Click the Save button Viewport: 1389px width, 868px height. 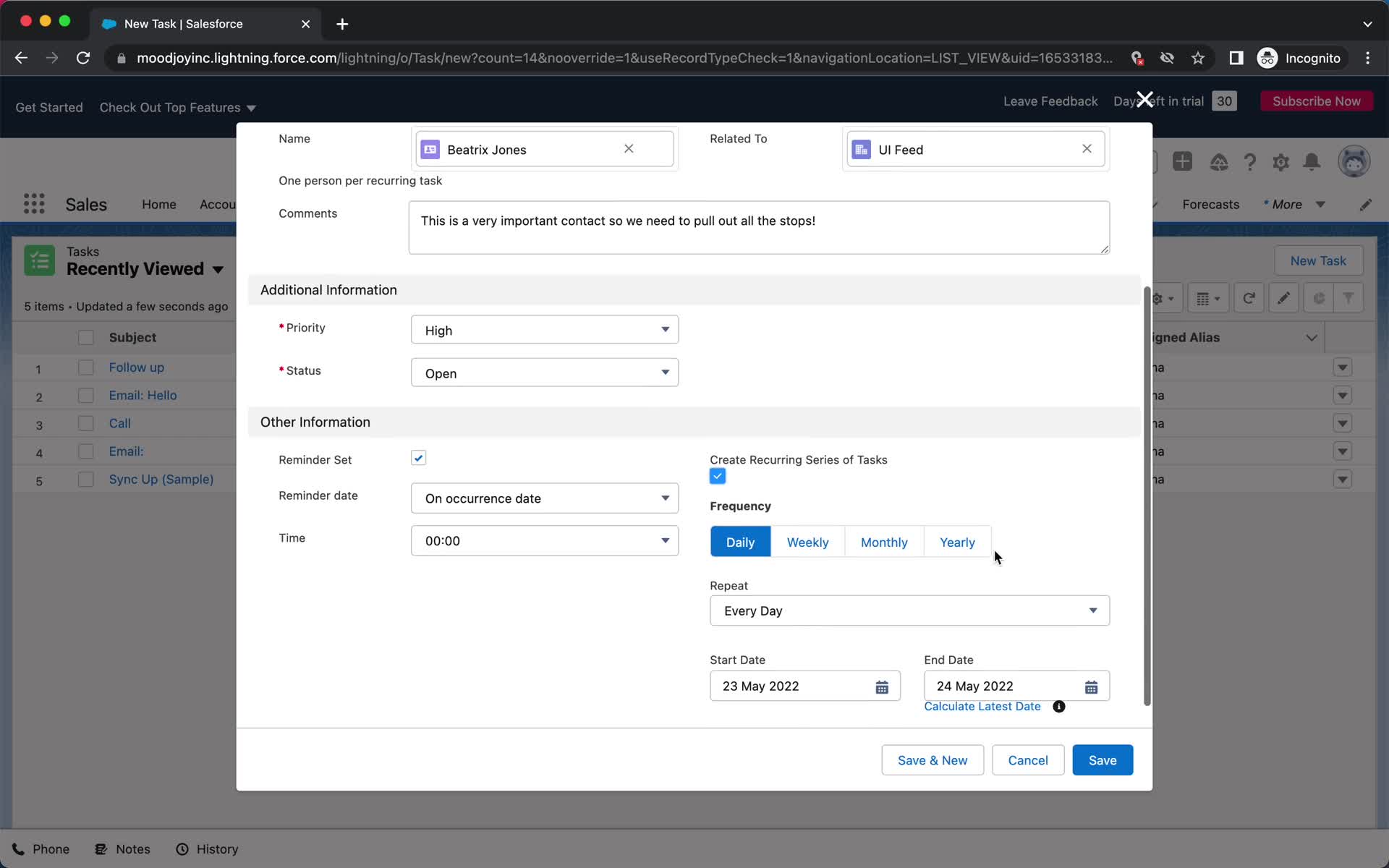point(1103,760)
